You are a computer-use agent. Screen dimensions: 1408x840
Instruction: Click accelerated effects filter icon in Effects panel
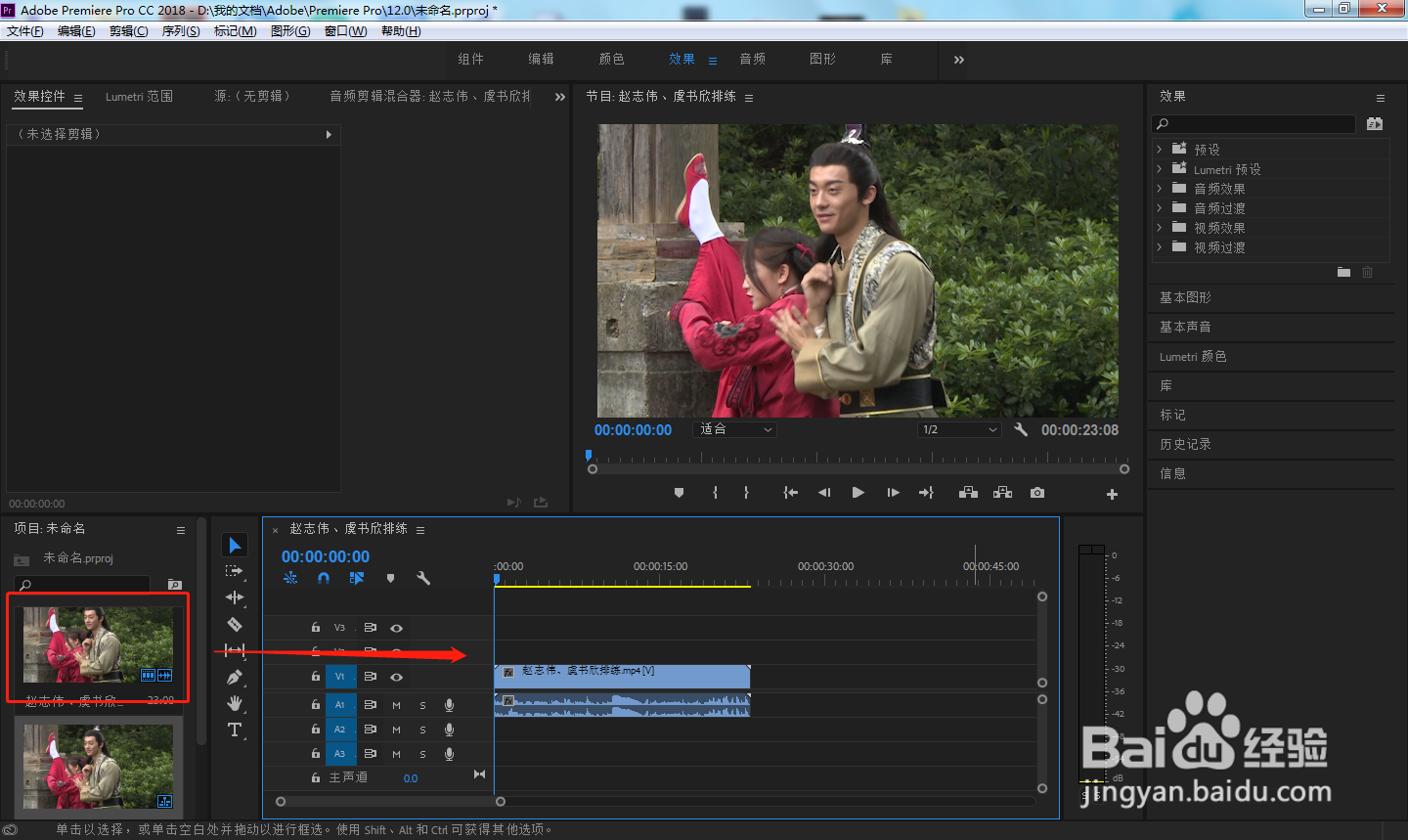point(1375,124)
